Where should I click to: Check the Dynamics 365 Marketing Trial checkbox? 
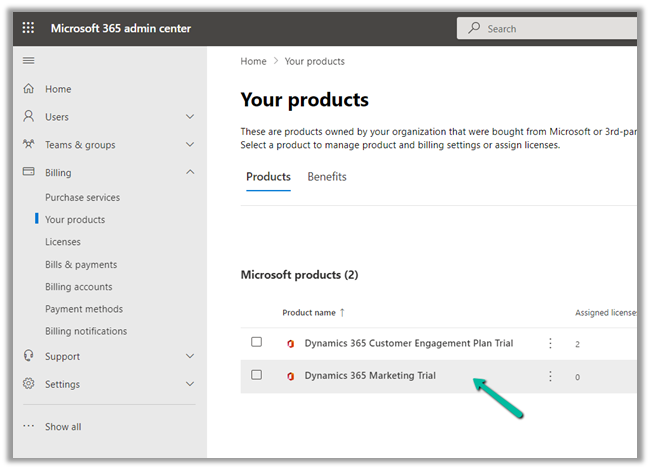(257, 375)
